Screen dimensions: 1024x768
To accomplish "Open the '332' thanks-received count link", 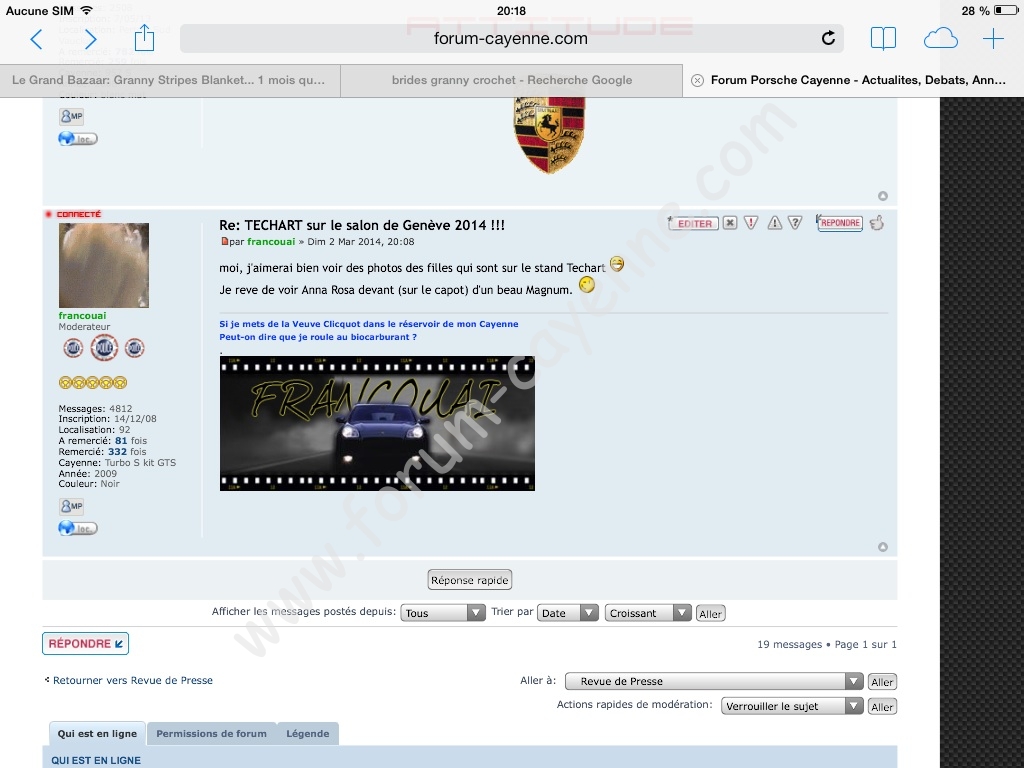I will tap(118, 452).
